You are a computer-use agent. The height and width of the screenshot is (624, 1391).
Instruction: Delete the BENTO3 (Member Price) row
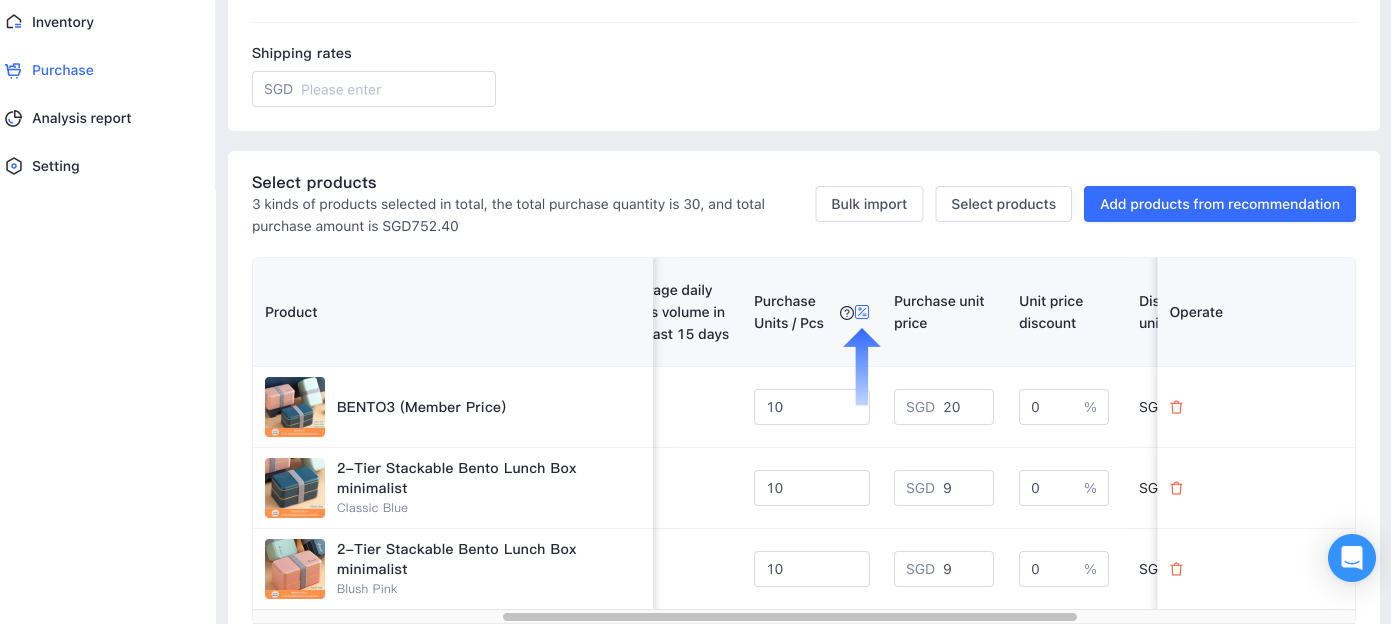[1176, 407]
